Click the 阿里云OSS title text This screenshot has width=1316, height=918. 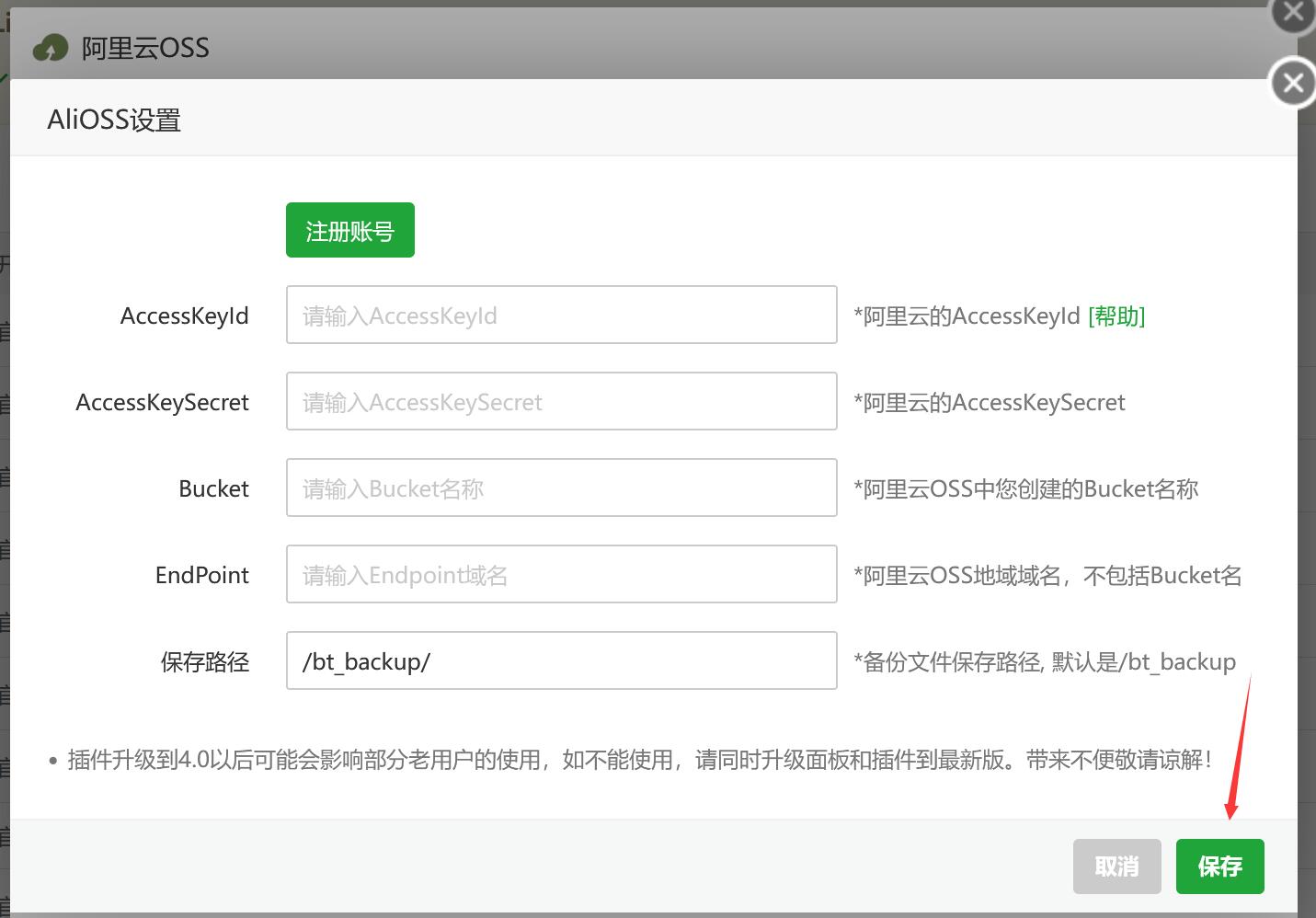(x=145, y=48)
